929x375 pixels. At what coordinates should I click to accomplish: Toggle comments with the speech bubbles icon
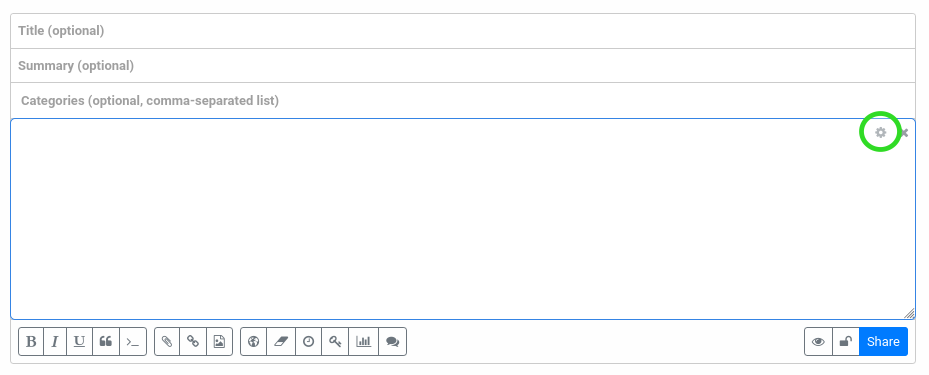coord(392,341)
